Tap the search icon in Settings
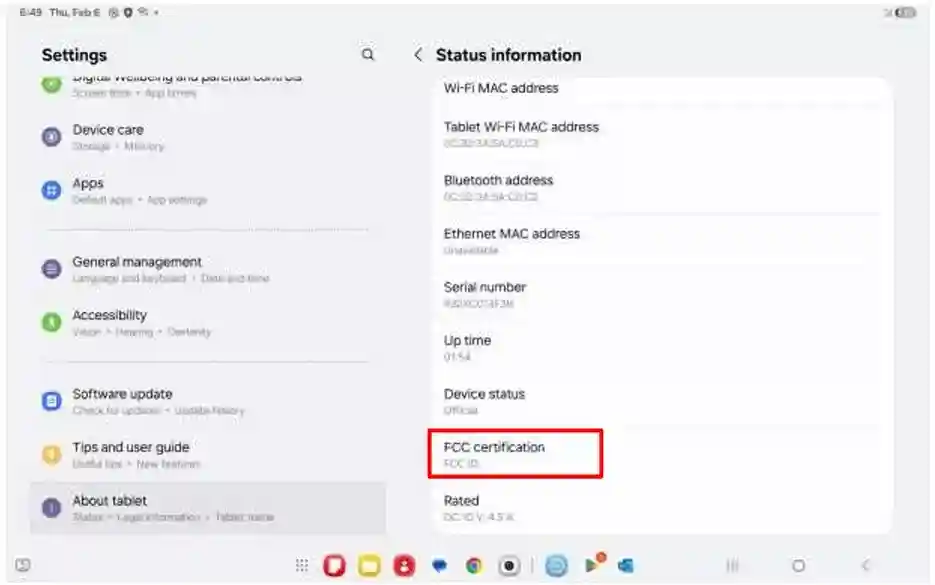The width and height of the screenshot is (935, 585). click(x=368, y=55)
